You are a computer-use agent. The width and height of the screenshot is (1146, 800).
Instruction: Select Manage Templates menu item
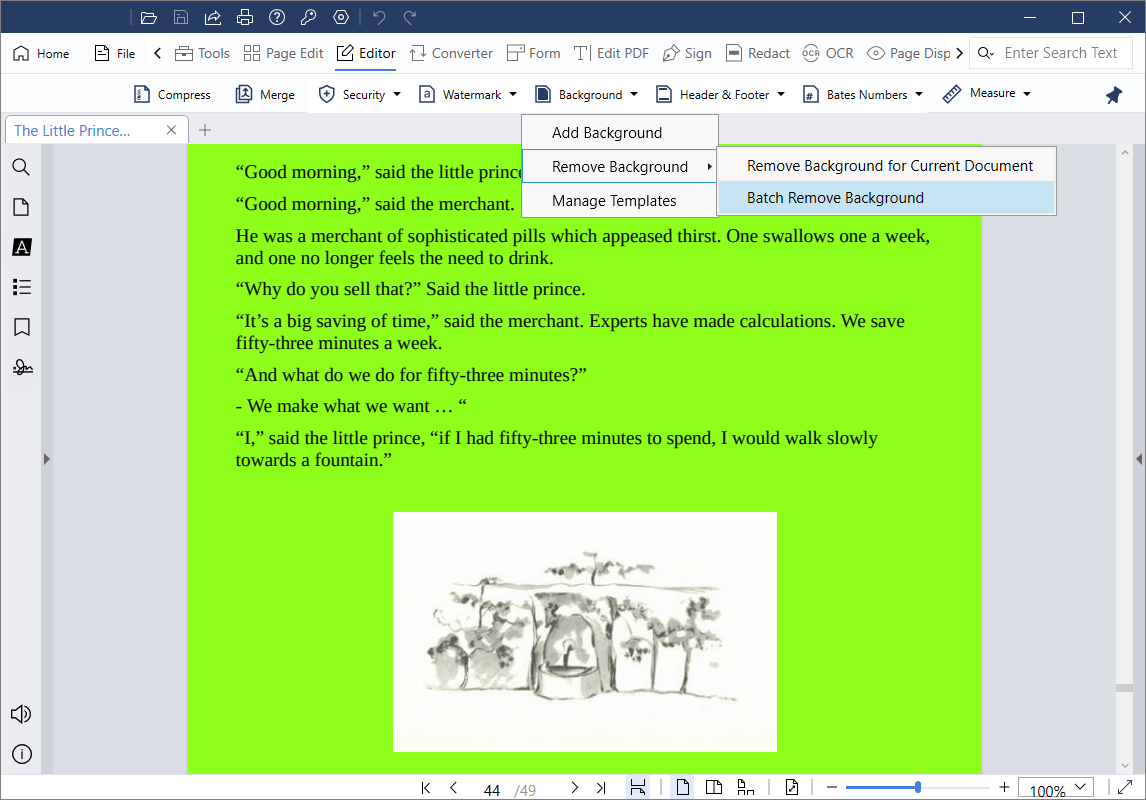pyautogui.click(x=620, y=201)
